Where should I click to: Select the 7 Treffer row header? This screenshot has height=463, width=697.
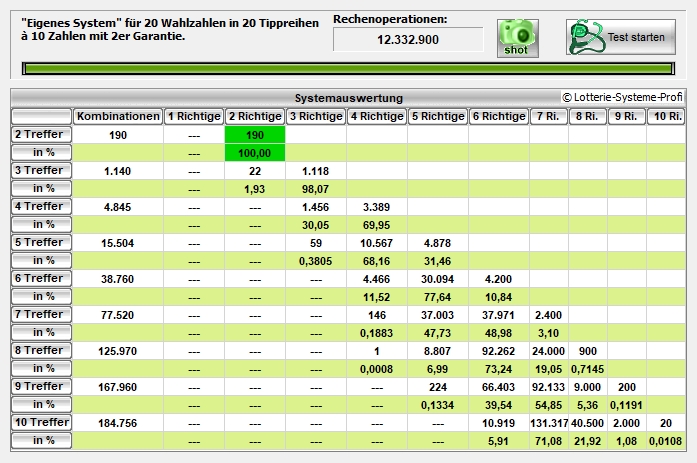click(x=41, y=314)
